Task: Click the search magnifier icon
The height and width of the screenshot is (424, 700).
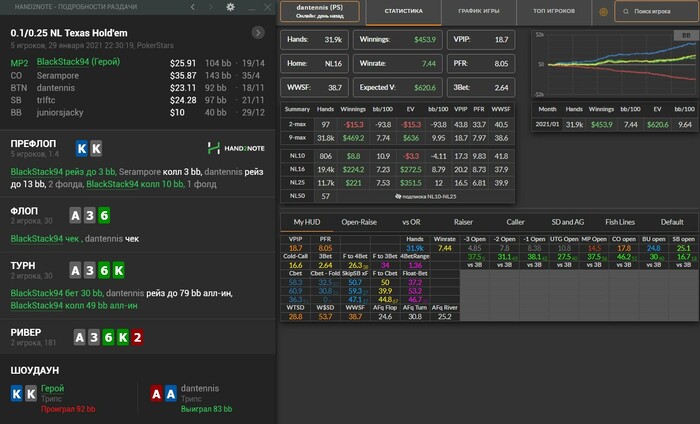Action: pyautogui.click(x=626, y=12)
